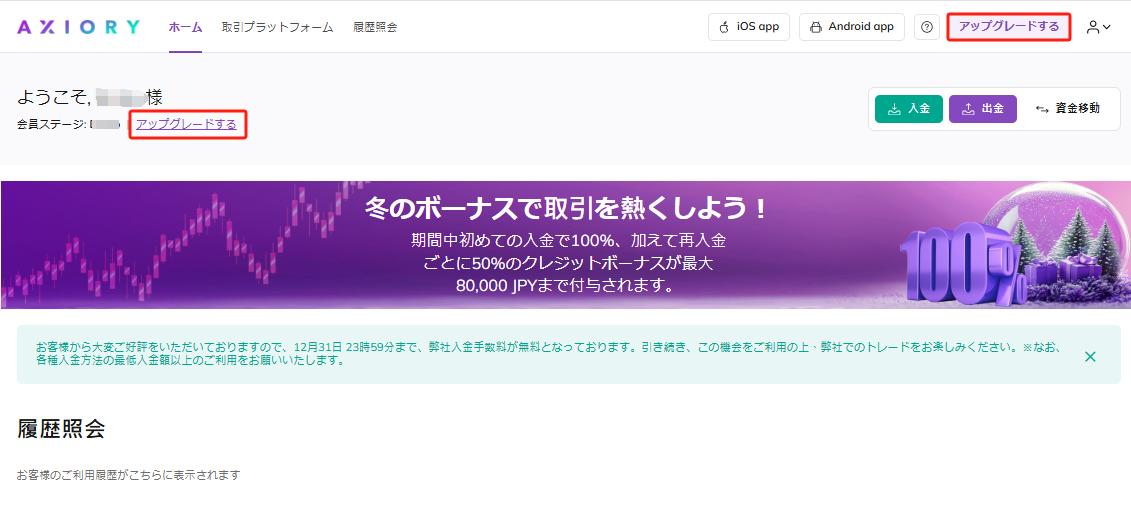Open help via the question mark icon
1131x513 pixels.
click(x=927, y=27)
